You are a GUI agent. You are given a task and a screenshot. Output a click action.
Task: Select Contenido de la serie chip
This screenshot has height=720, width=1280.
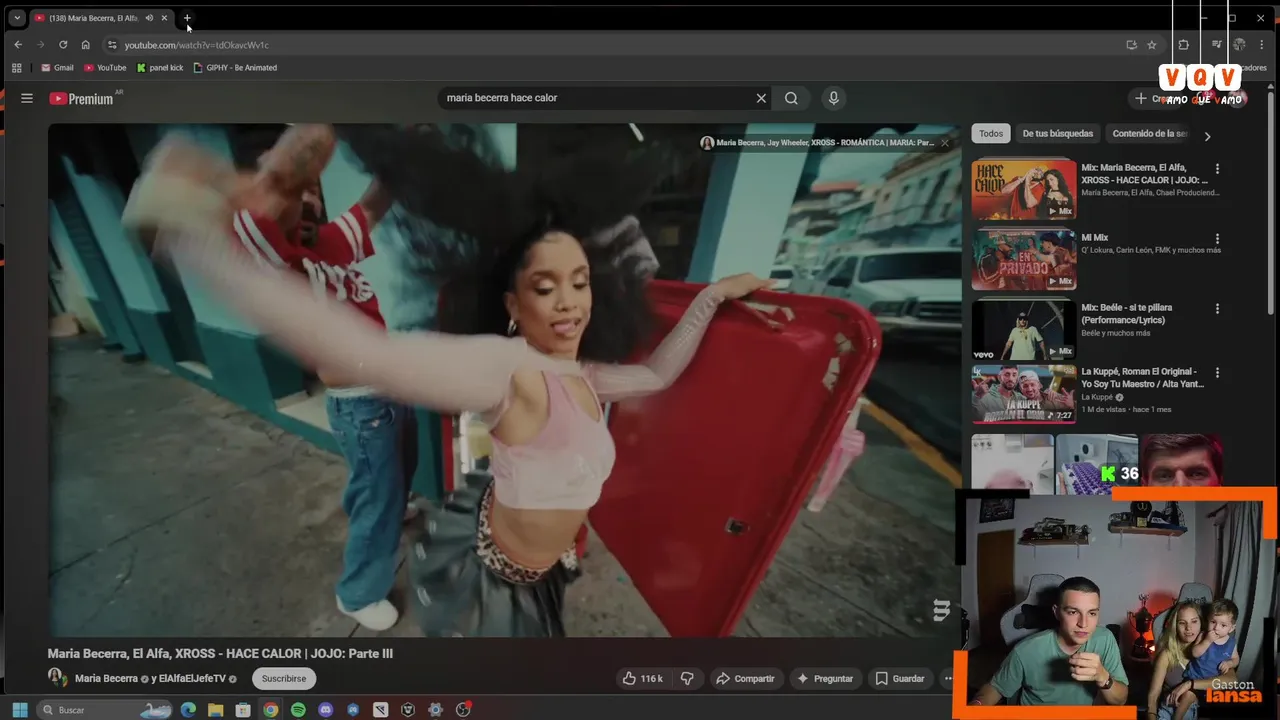1149,134
